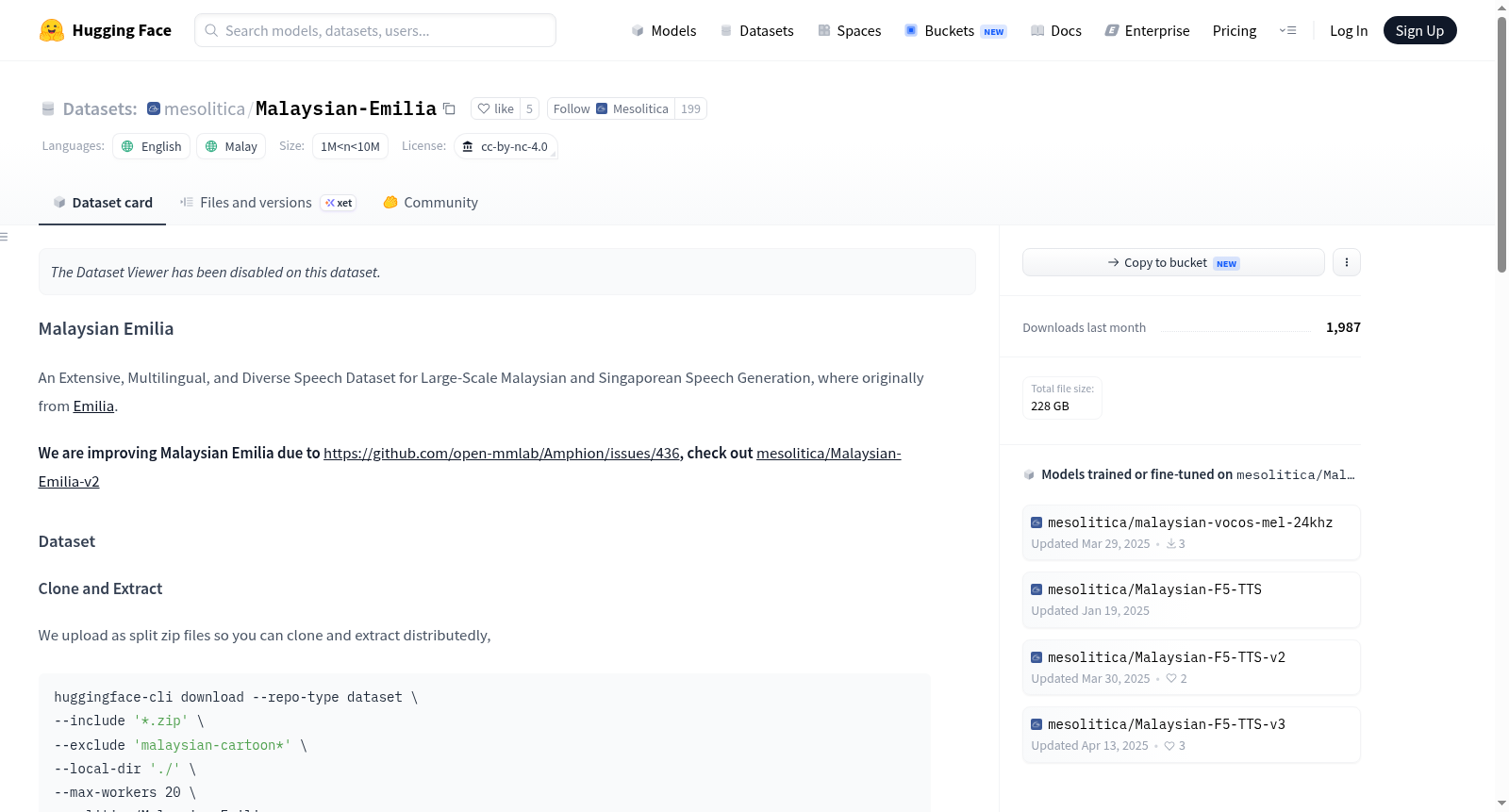Screen dimensions: 1509x812
Task: Select the 1M<n<10M size tag
Action: click(350, 146)
